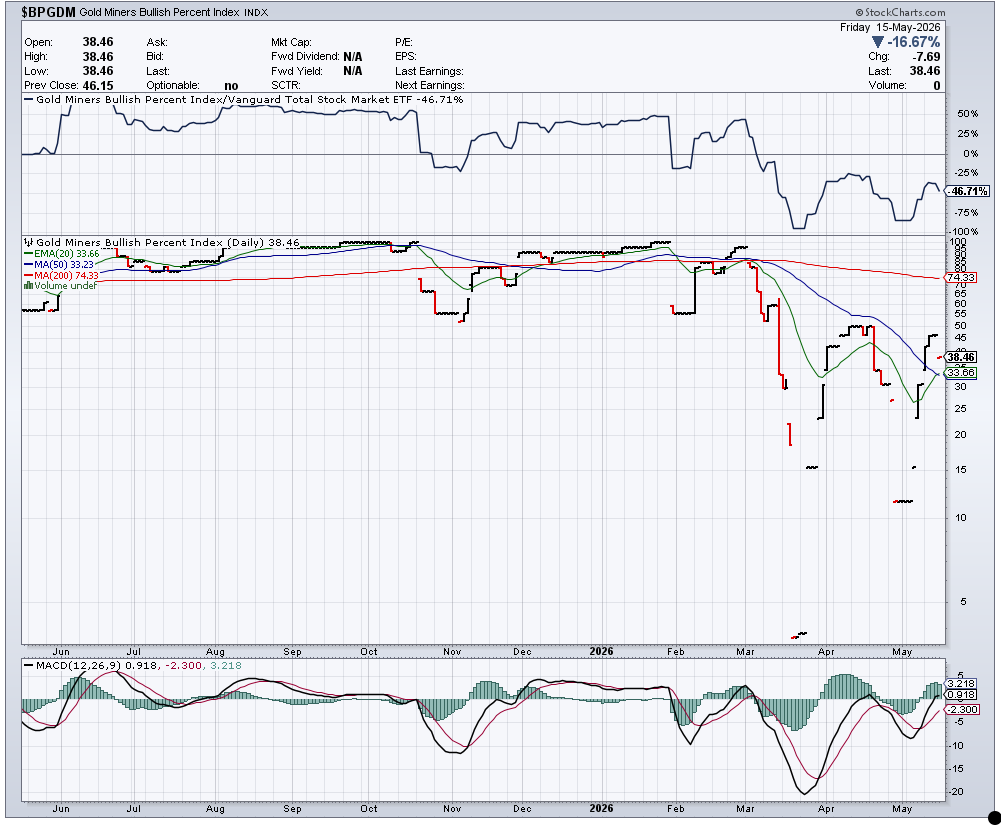Click the 0.918 tag on MACD axis
Viewport: 1001px width, 827px height.
coord(963,695)
